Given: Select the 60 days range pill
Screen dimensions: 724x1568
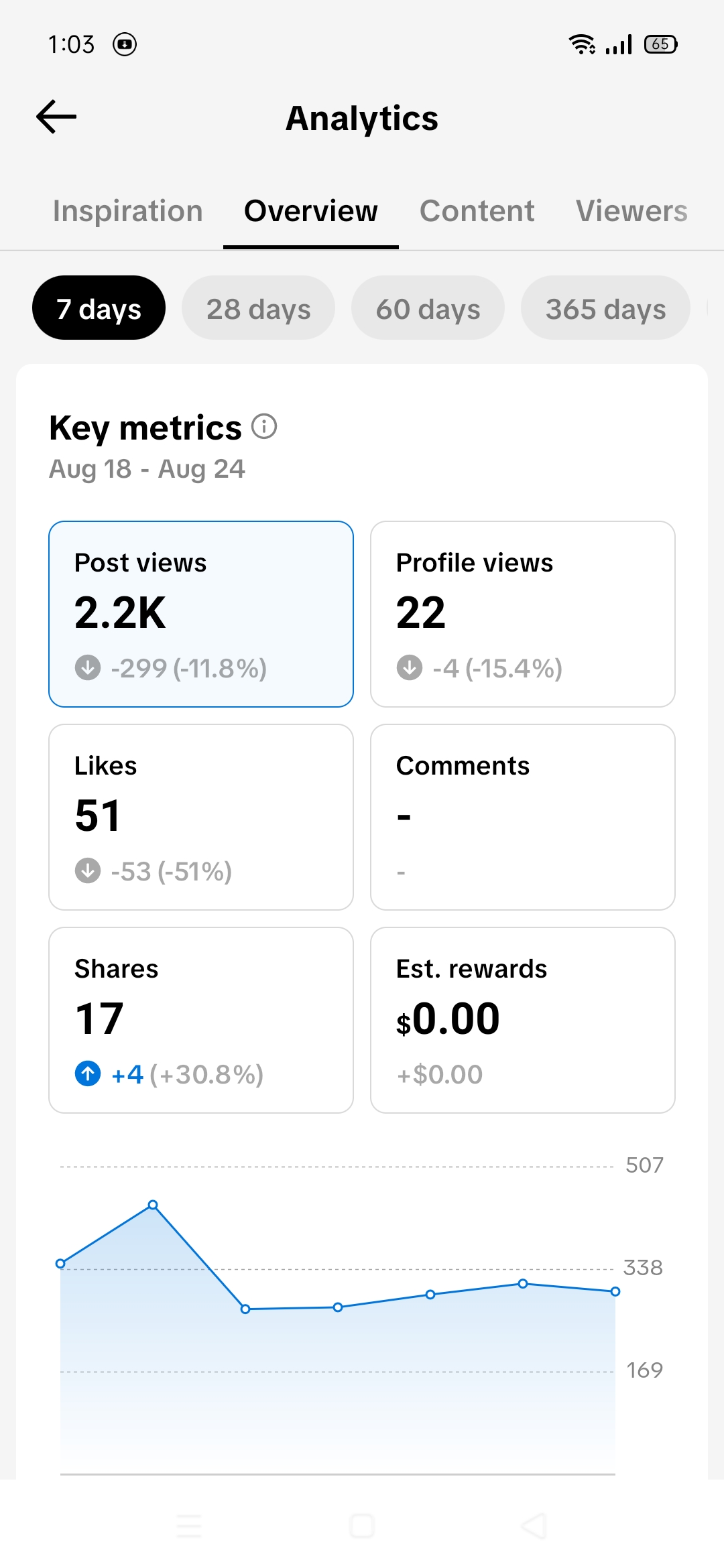Looking at the screenshot, I should pyautogui.click(x=428, y=308).
